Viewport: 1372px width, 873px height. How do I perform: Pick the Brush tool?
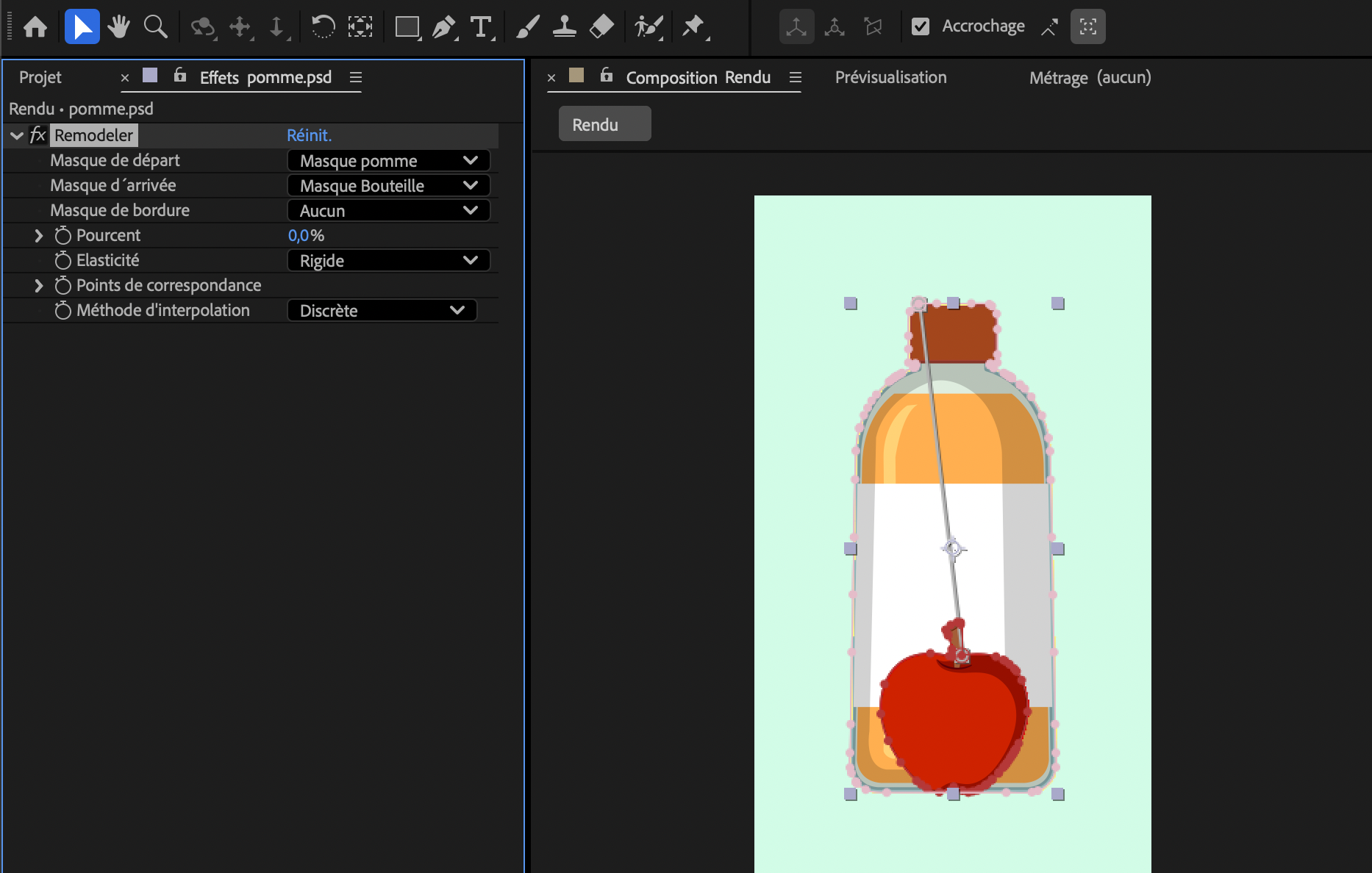point(527,27)
